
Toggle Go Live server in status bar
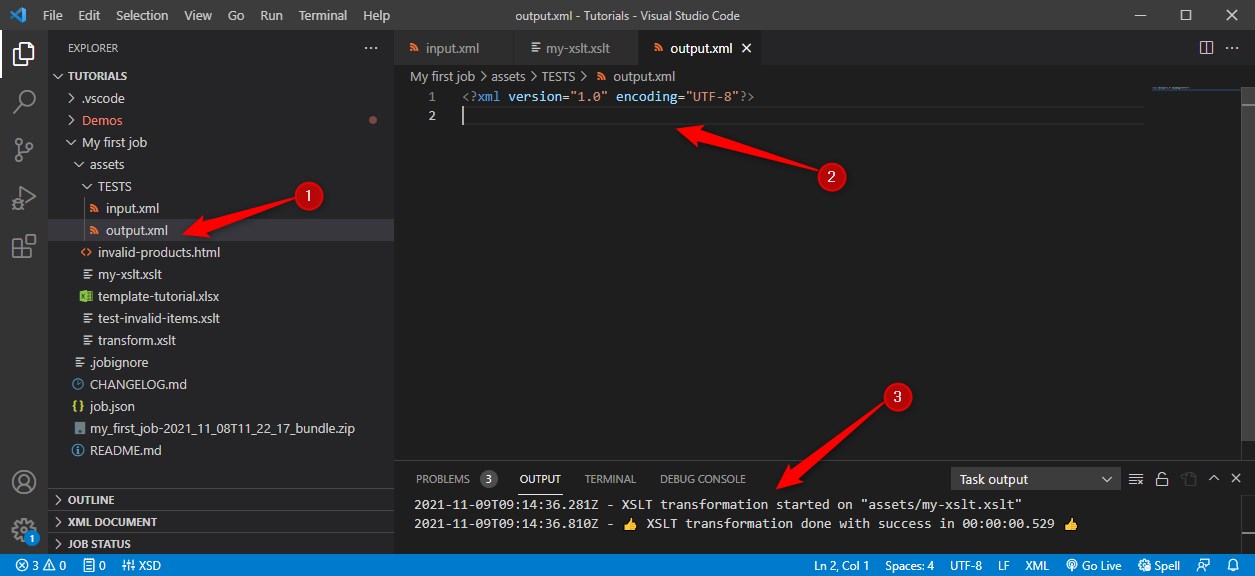(x=1094, y=565)
